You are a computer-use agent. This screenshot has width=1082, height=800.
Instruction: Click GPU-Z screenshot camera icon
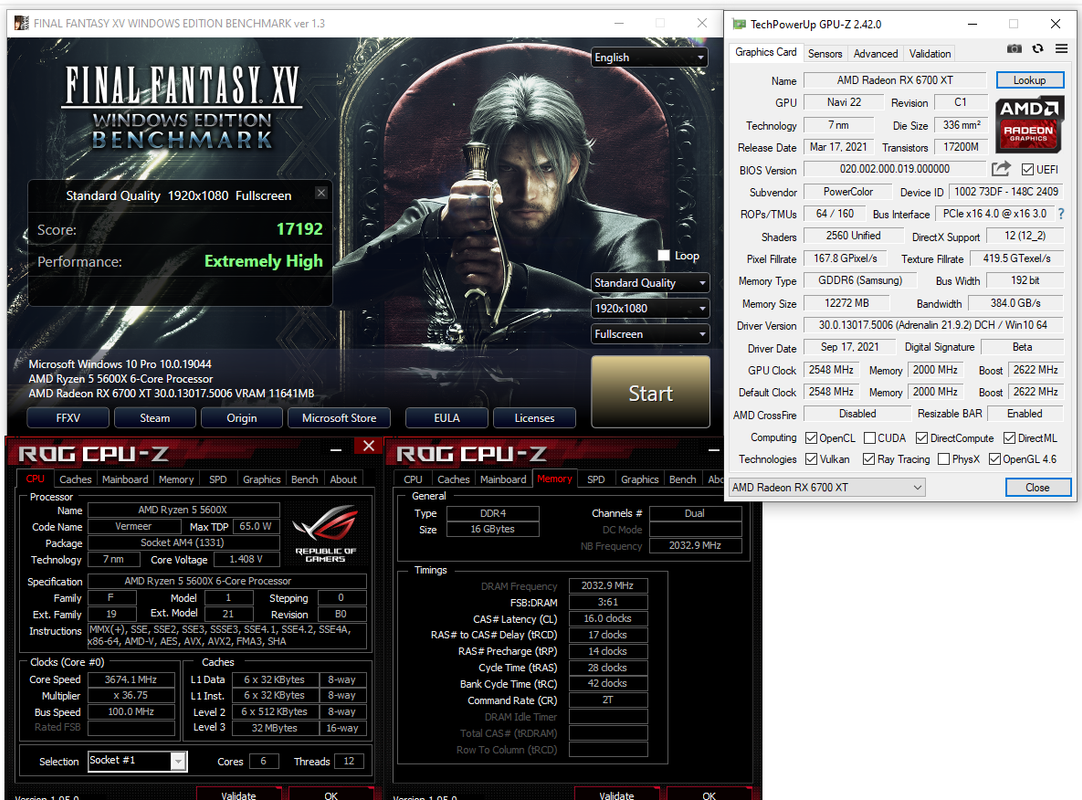1014,49
